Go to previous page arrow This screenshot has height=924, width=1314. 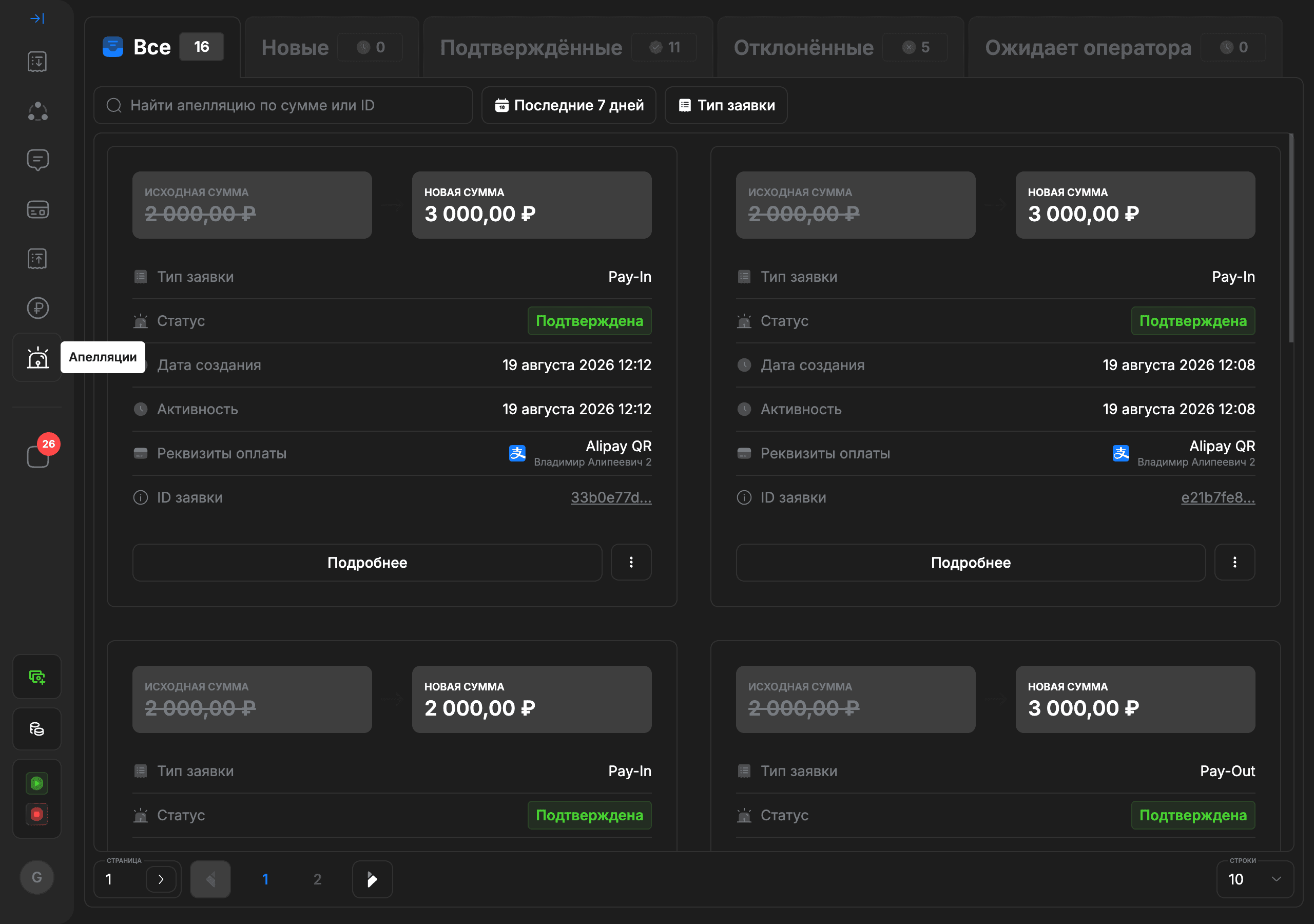click(210, 879)
